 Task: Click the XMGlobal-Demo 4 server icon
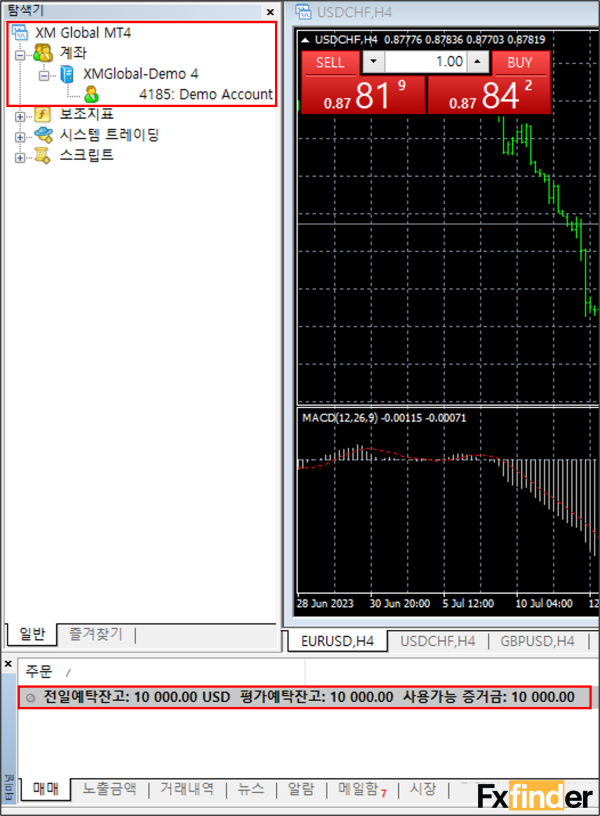point(67,74)
